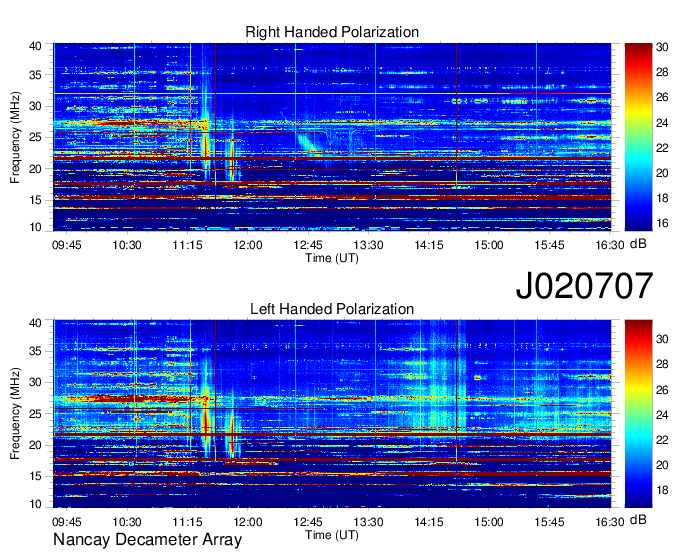Viewport: 680px width, 552px height.
Task: Click 11:15 tick on Right Handed time axis
Action: pos(187,245)
